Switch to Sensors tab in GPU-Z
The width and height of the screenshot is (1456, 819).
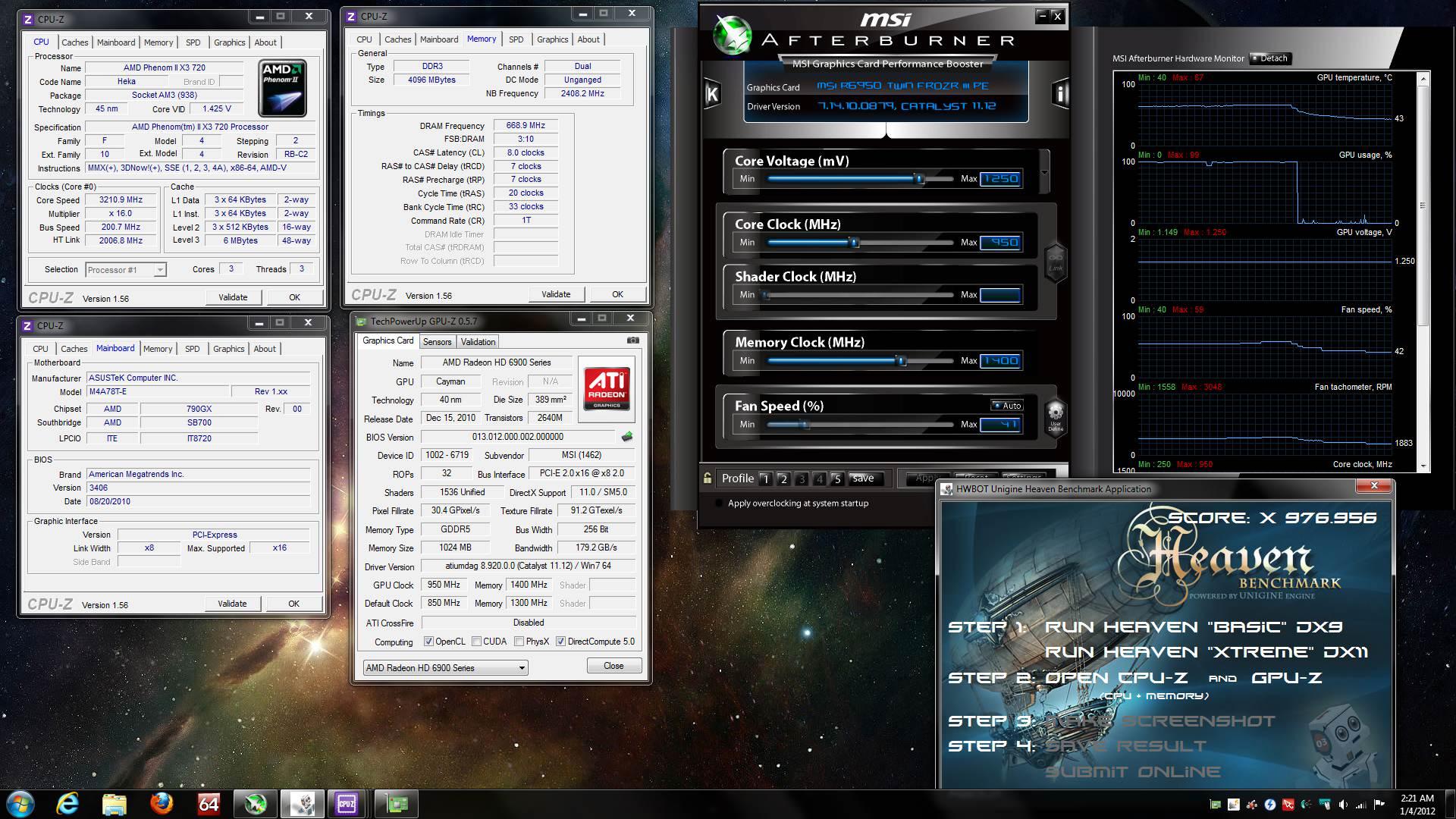click(x=438, y=342)
